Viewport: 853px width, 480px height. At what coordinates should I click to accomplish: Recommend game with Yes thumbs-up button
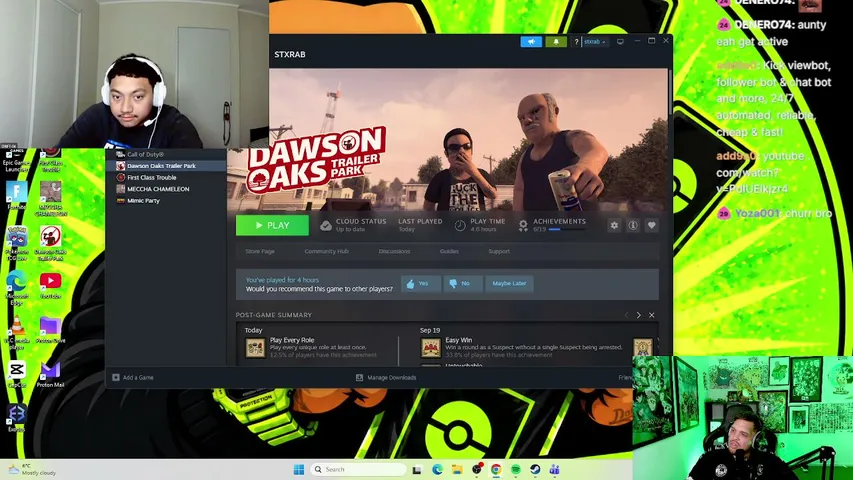point(421,284)
